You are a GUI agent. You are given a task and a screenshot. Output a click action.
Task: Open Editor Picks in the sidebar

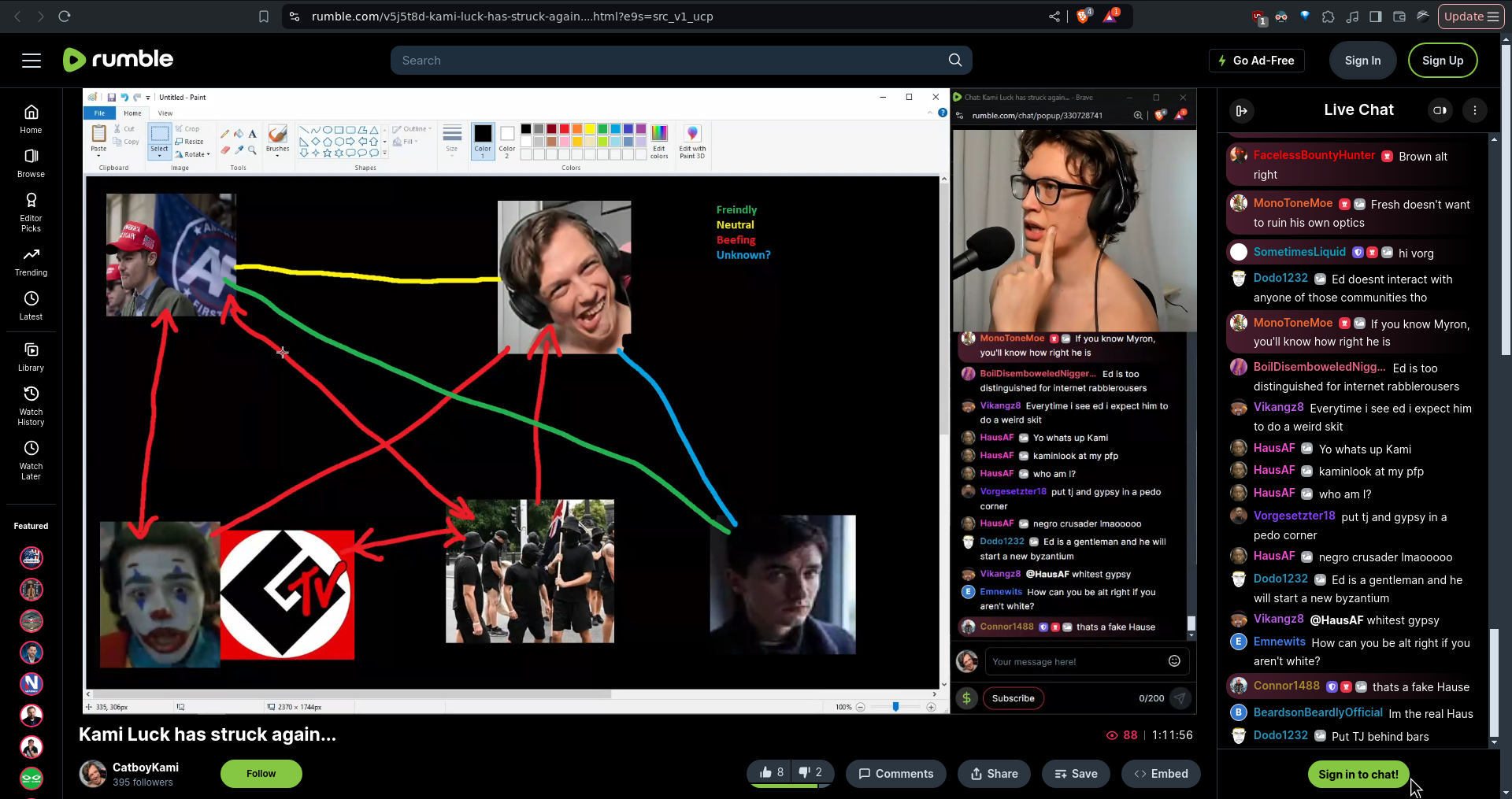pyautogui.click(x=31, y=212)
